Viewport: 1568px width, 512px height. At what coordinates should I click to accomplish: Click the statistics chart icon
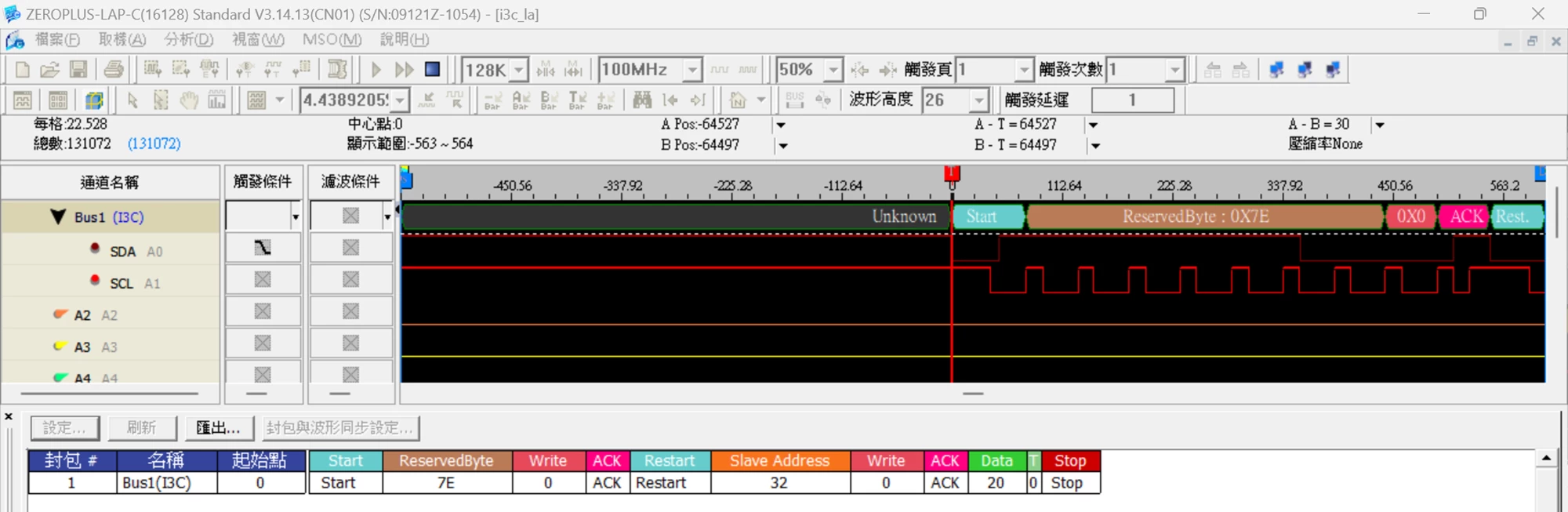tap(217, 100)
